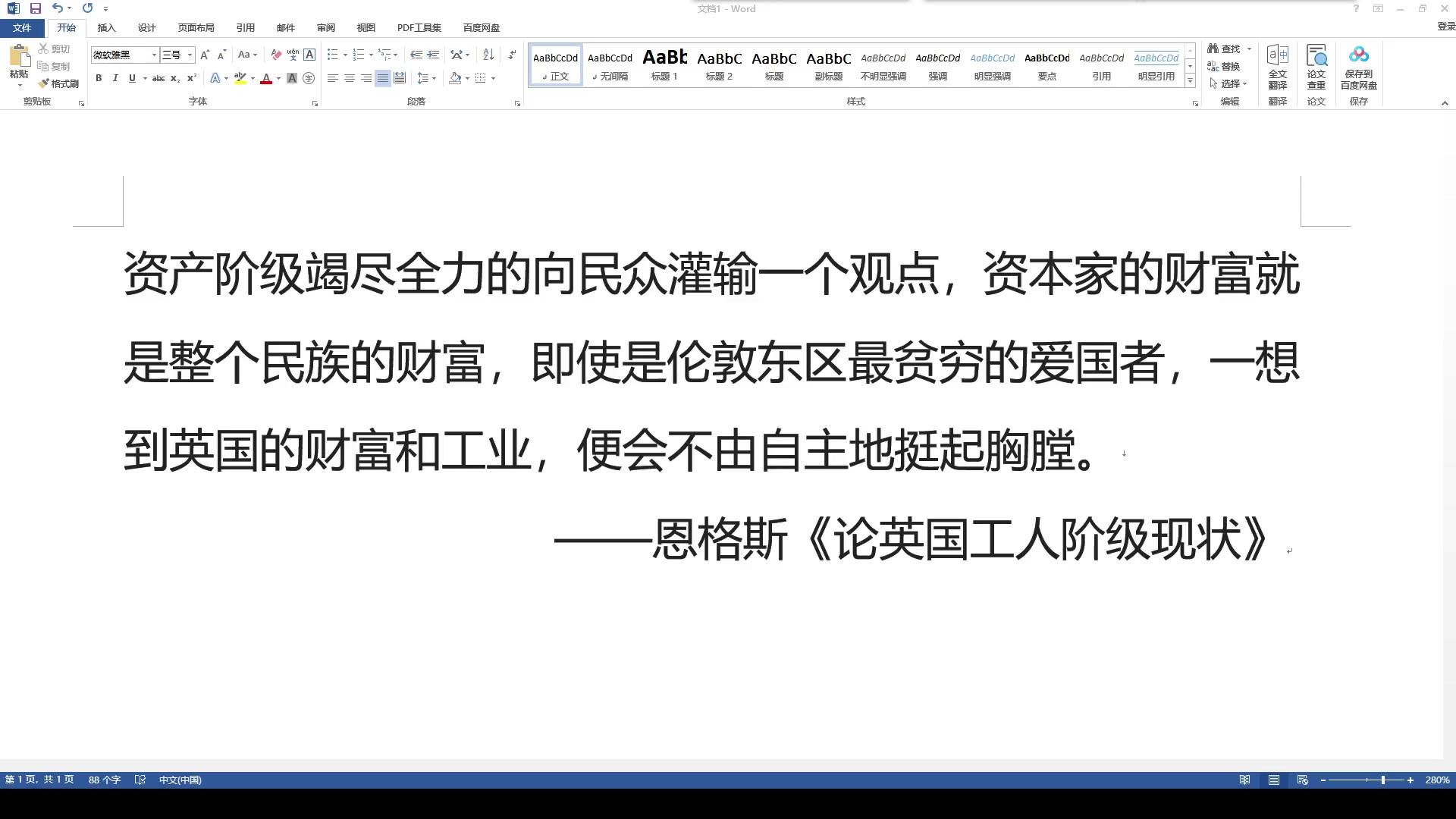Screen dimensions: 1456x819
Task: Decrease paragraph indent
Action: point(416,55)
